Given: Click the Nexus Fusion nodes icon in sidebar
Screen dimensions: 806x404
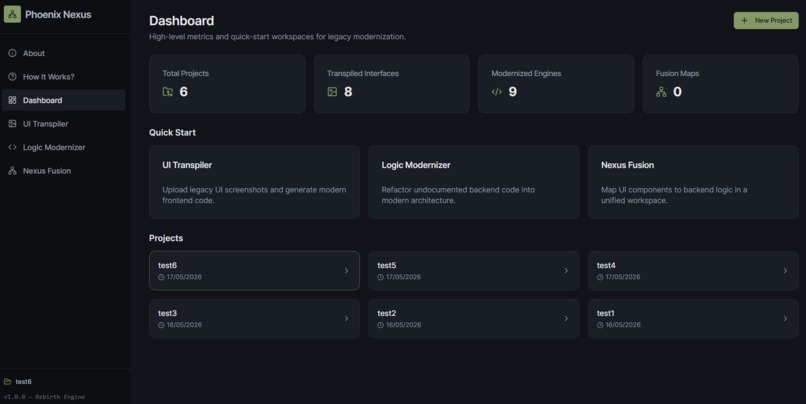Looking at the screenshot, I should coord(12,171).
